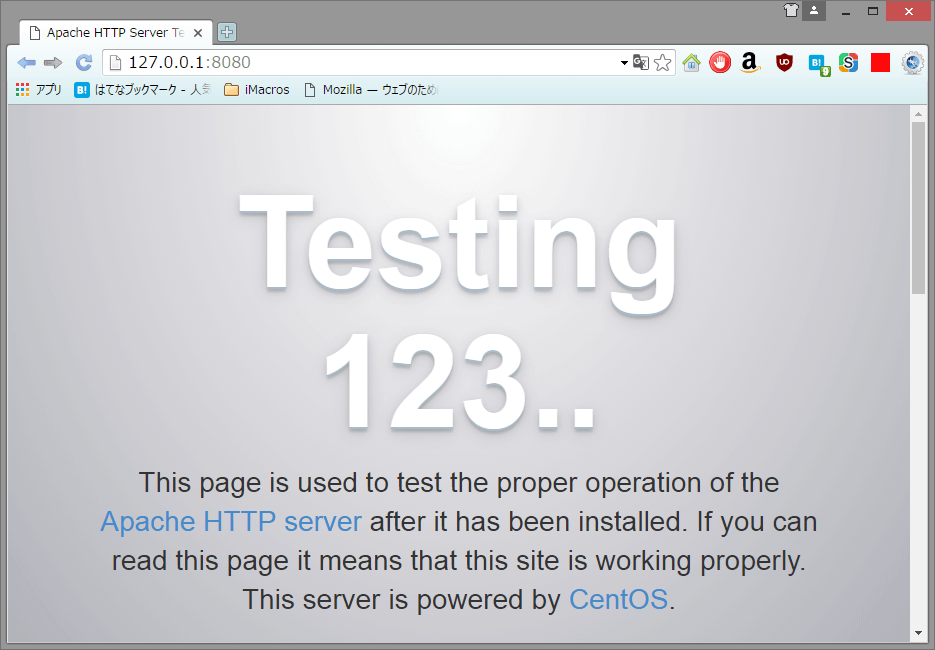Open the アプリ apps shortcut
Viewport: 935px width, 650px height.
click(39, 89)
